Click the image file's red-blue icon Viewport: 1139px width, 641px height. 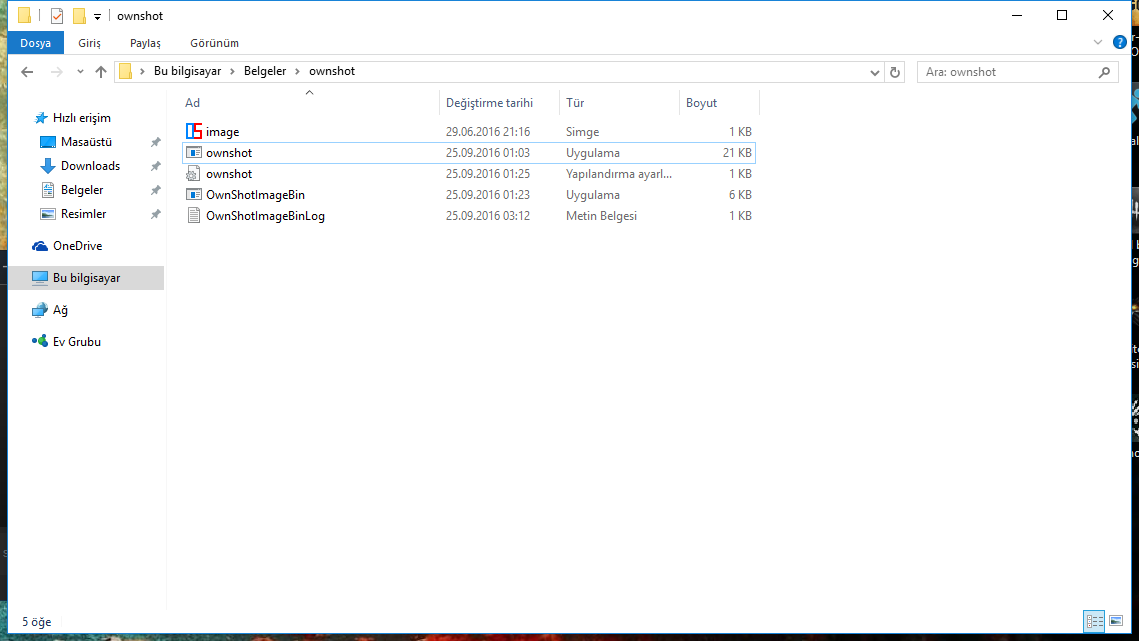coord(193,132)
